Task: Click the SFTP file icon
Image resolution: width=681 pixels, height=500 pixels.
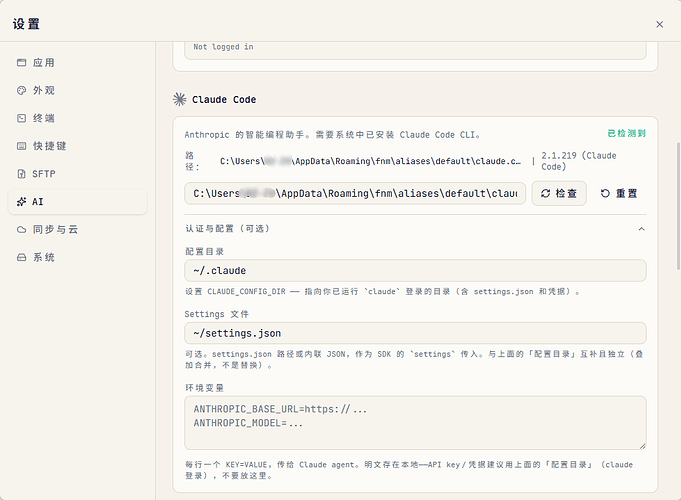Action: coord(21,174)
